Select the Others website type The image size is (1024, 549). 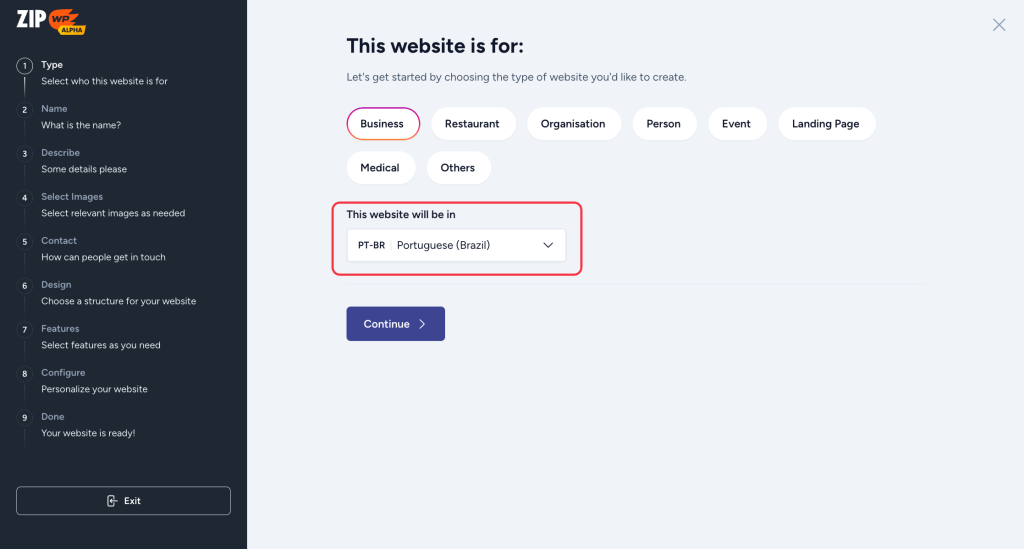(458, 168)
